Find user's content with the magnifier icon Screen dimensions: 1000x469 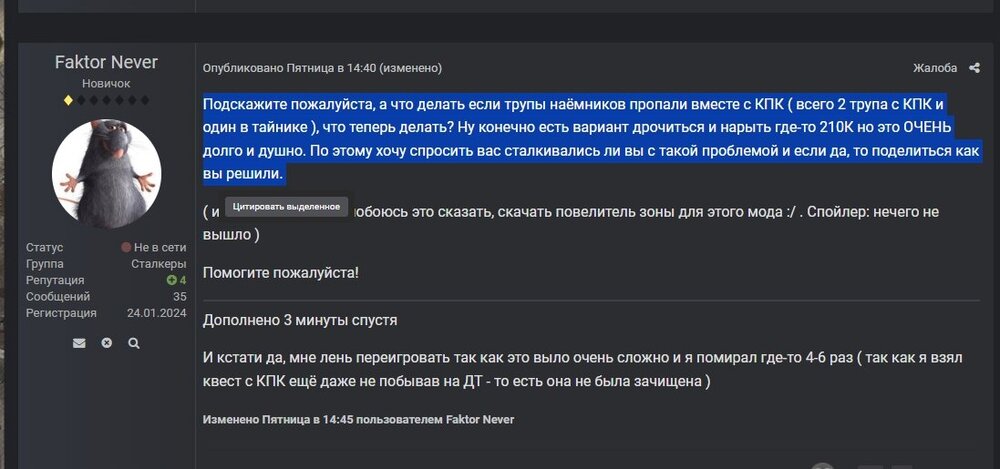pos(134,343)
